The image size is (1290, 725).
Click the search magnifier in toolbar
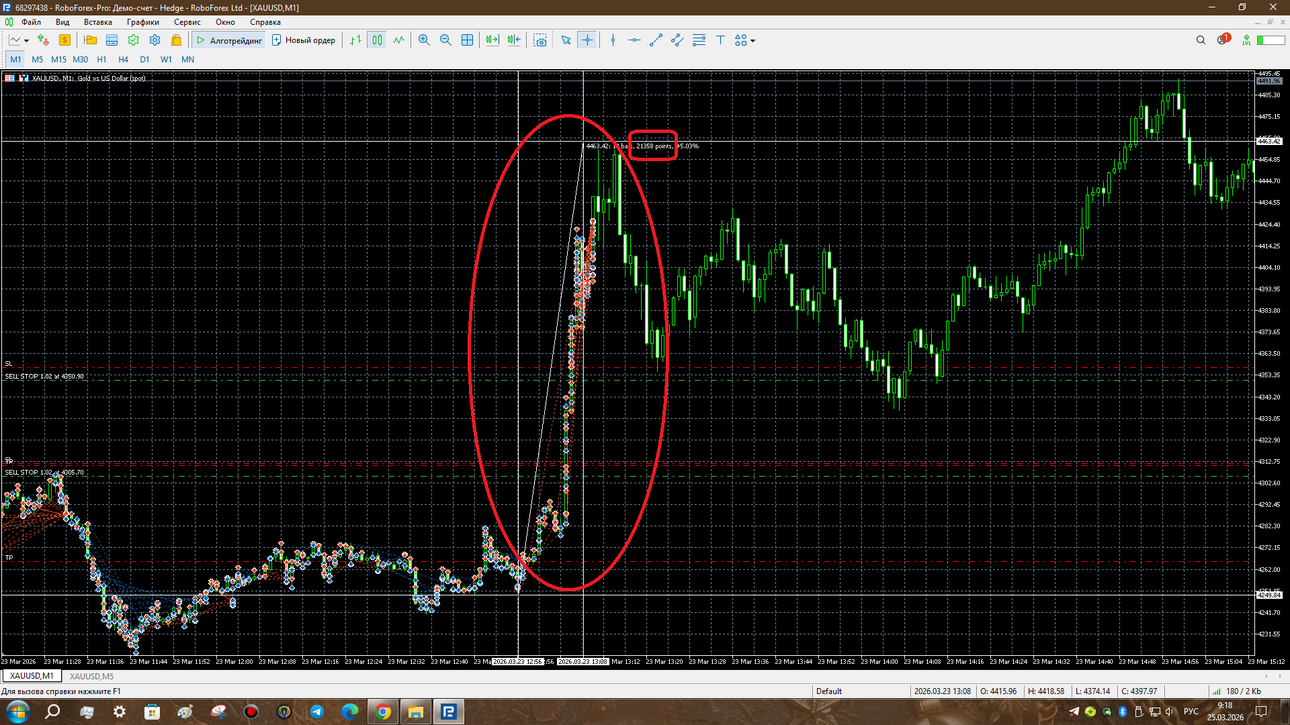(1201, 40)
